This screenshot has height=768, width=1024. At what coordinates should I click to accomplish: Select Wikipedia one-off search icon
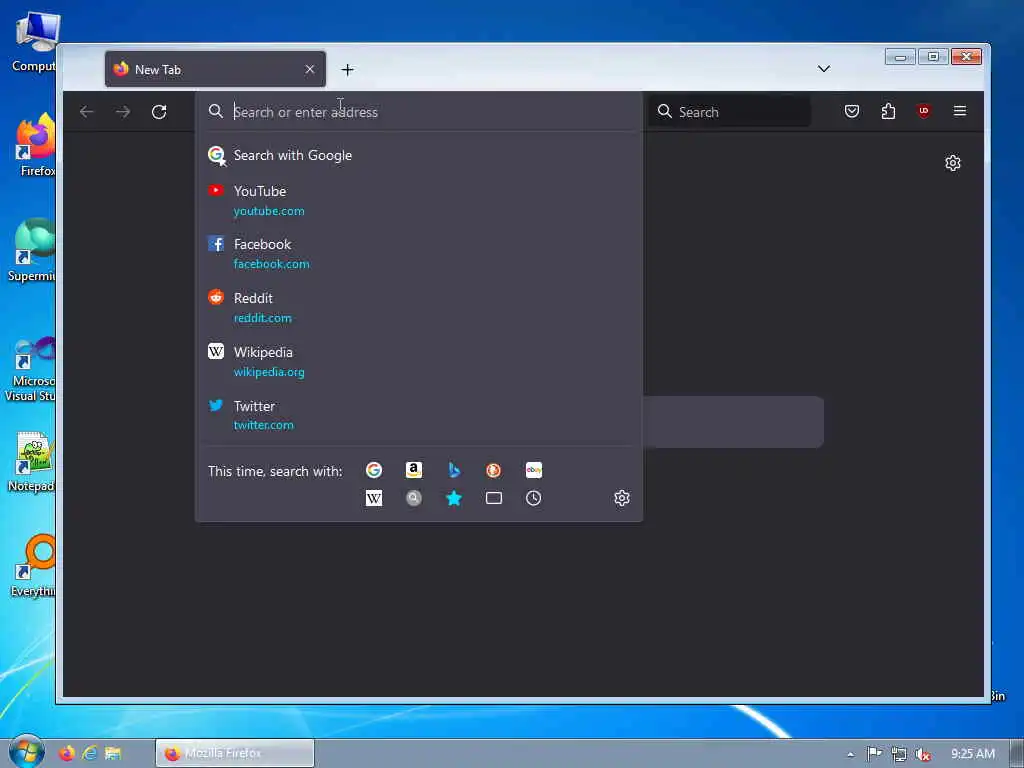tap(374, 498)
